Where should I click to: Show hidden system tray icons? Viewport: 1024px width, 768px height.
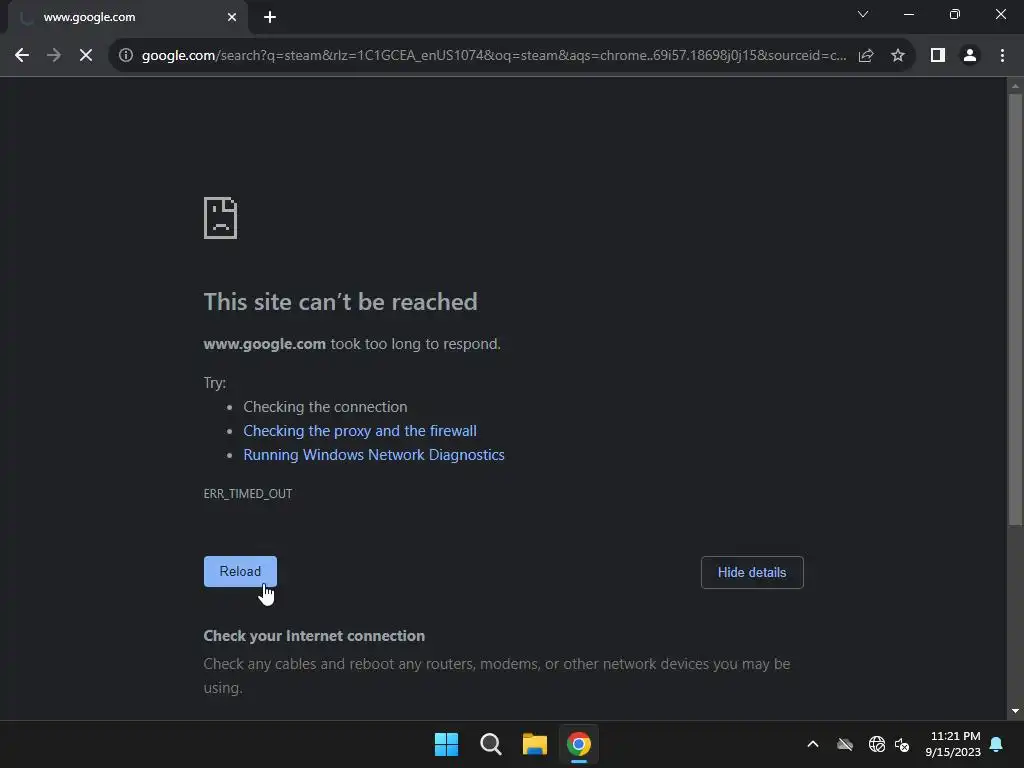(x=813, y=744)
